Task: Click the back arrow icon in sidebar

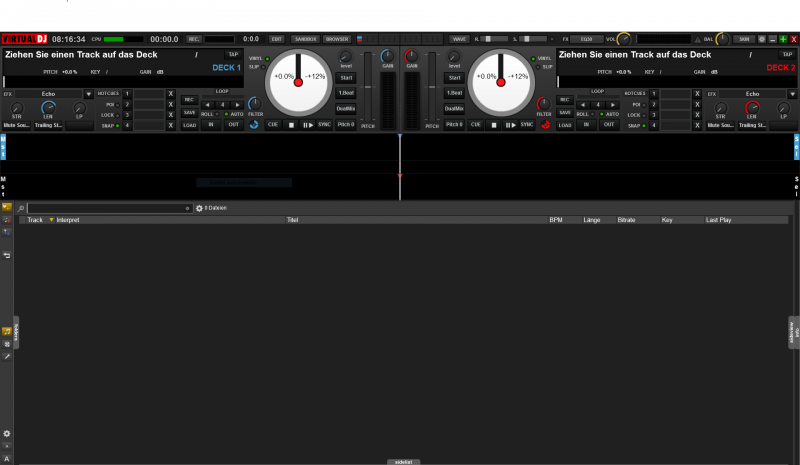Action: 7,255
